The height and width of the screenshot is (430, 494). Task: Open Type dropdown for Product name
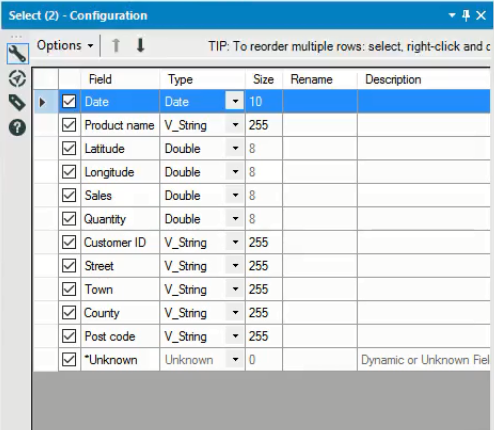pyautogui.click(x=235, y=125)
